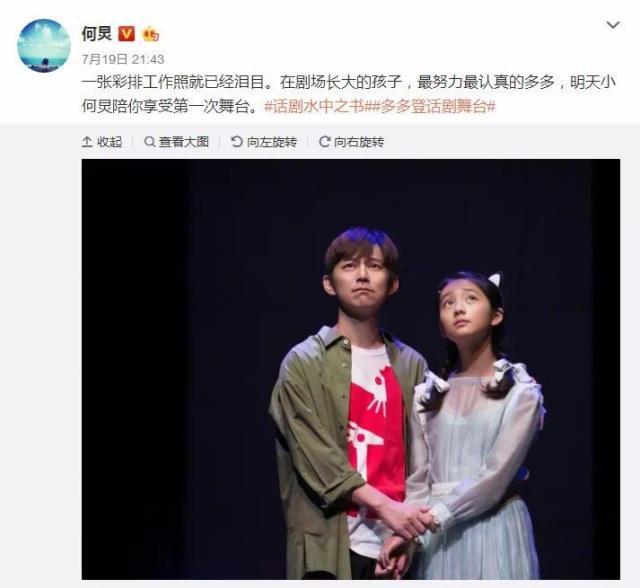The height and width of the screenshot is (588, 640).
Task: Click the post text body
Action: (349, 95)
